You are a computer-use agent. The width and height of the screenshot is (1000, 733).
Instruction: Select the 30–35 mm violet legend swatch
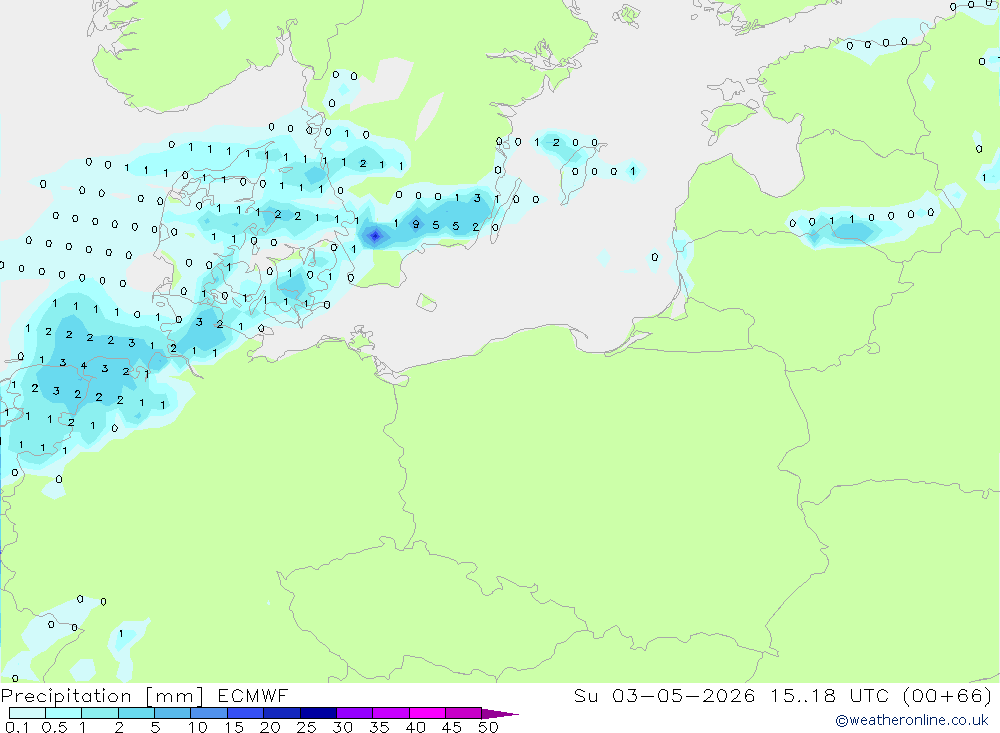coord(355,713)
